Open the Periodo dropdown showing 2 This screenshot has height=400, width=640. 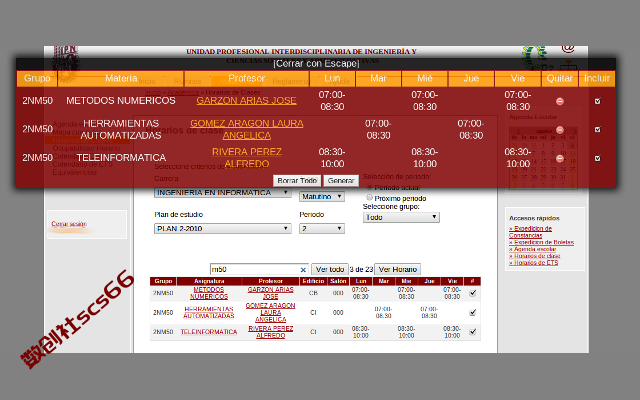[x=322, y=229]
